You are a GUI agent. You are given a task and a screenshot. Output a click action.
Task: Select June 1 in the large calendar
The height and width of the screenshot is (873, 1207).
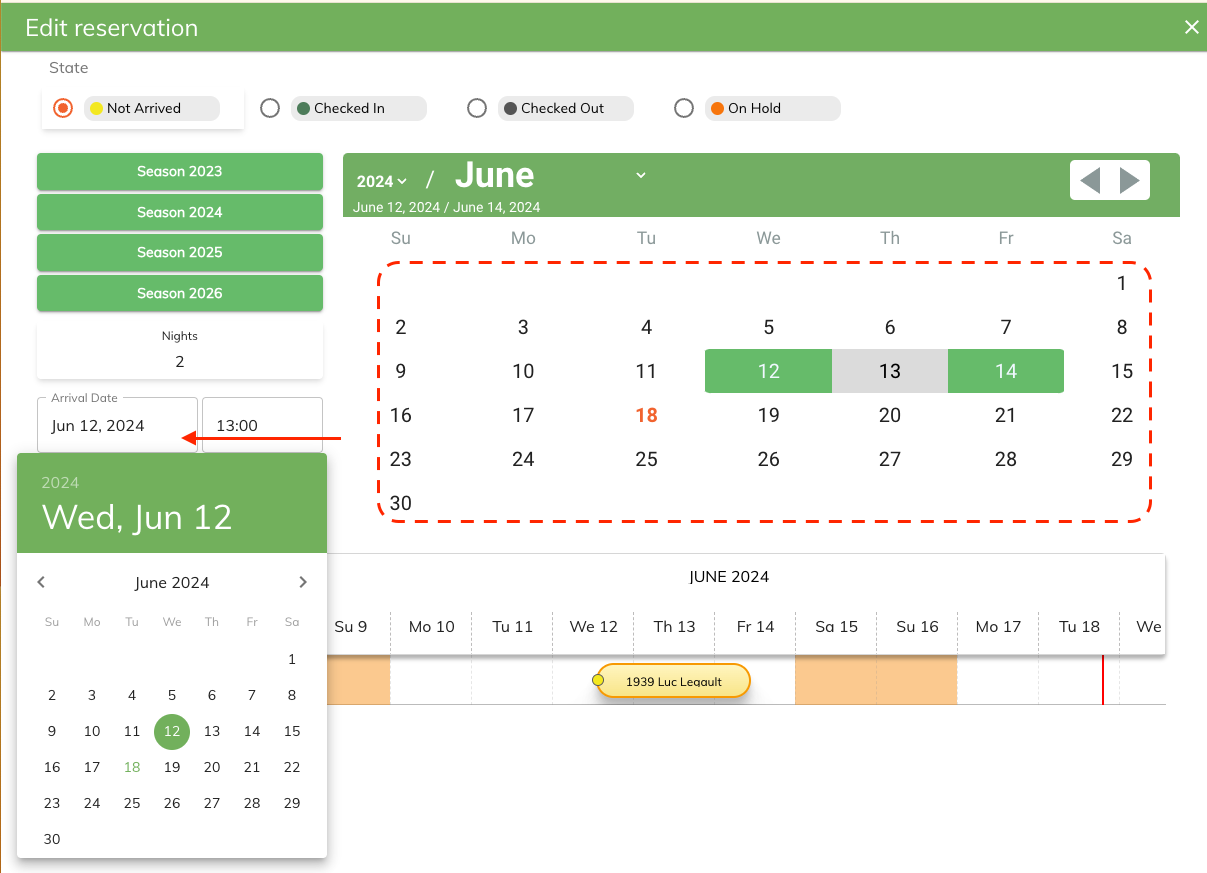pyautogui.click(x=1122, y=283)
